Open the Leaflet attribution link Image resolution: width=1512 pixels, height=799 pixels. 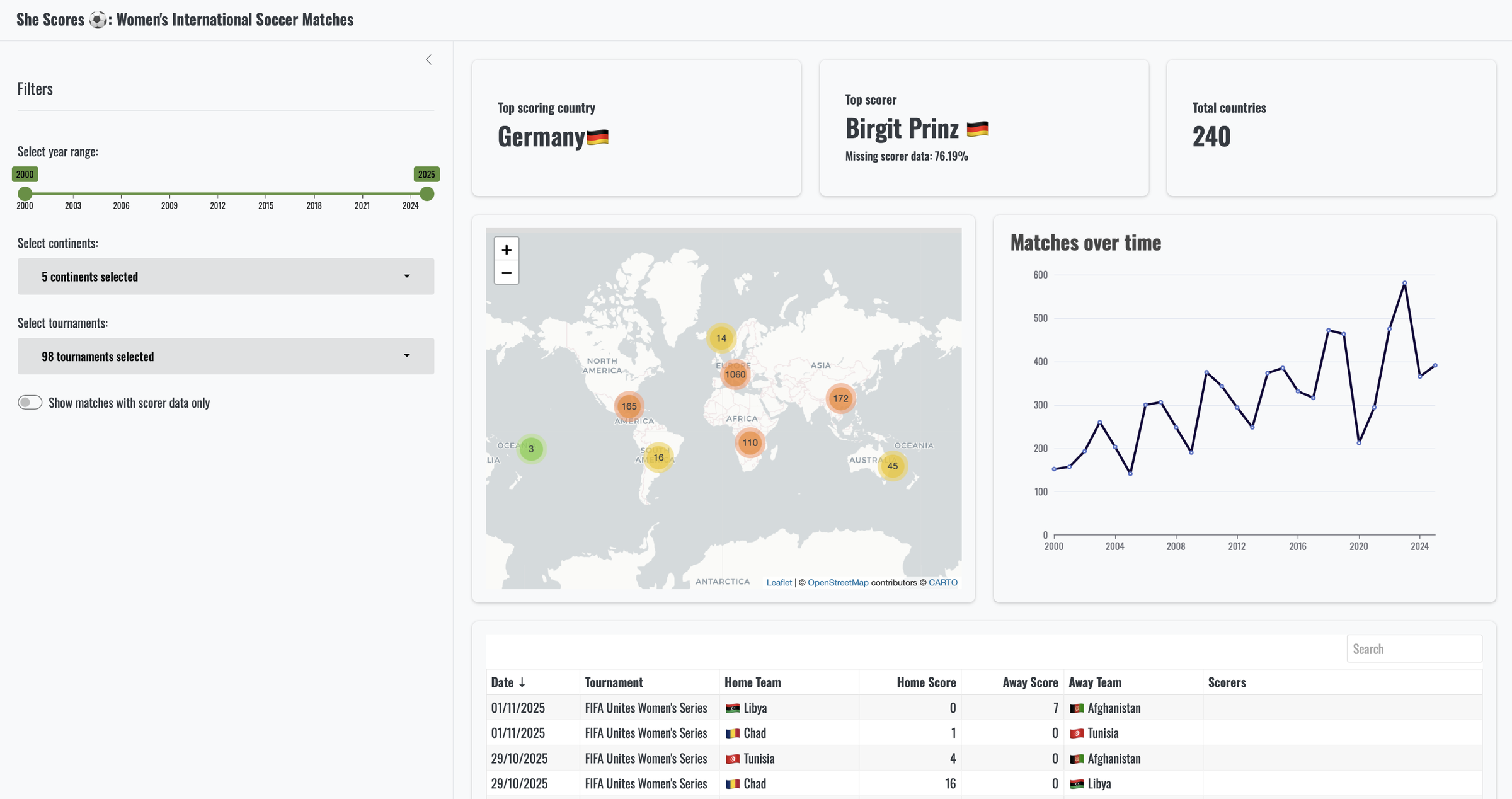click(779, 582)
